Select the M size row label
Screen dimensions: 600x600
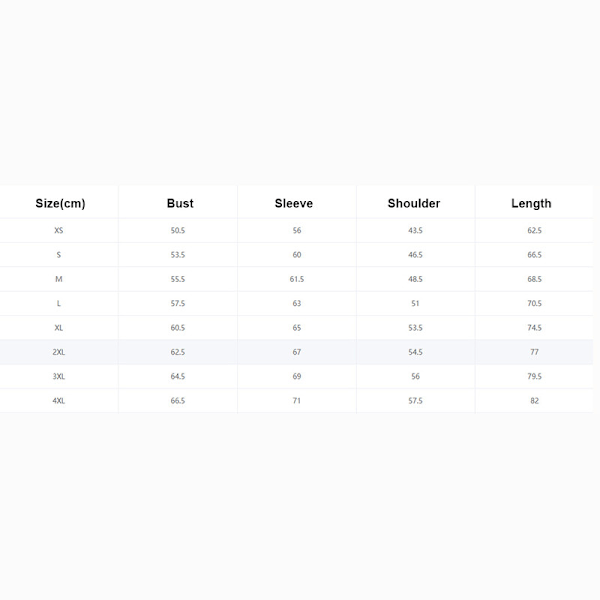(x=59, y=279)
